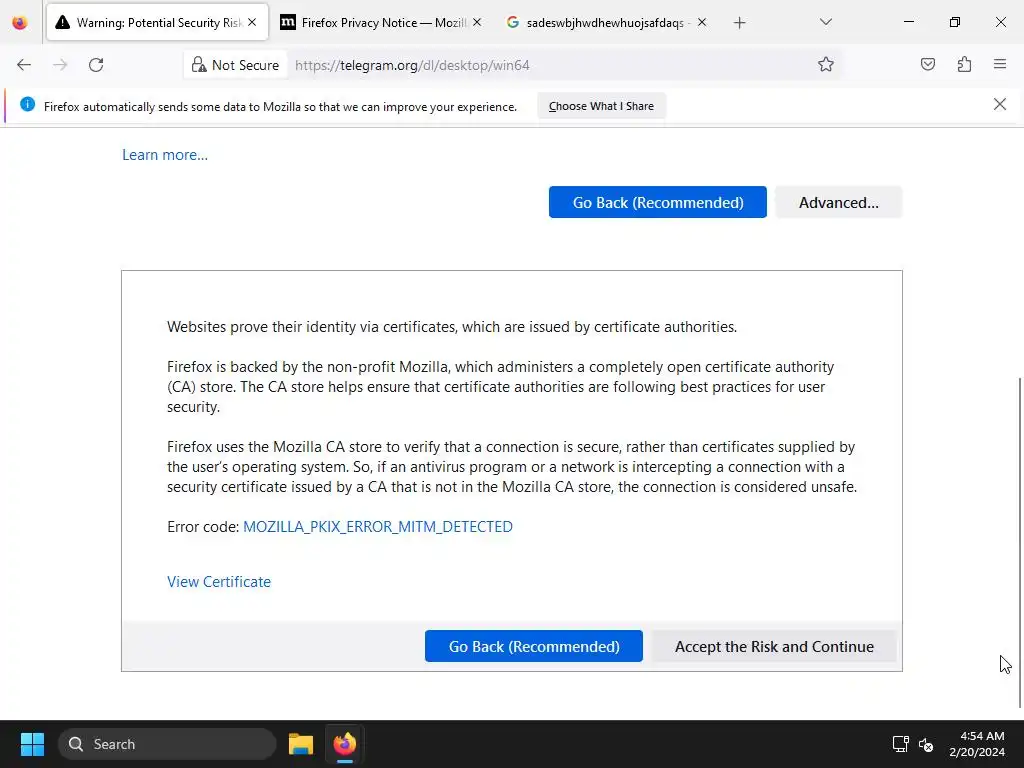The width and height of the screenshot is (1024, 768).
Task: Click the 'Websites prove their identity' sentence
Action: (x=452, y=327)
